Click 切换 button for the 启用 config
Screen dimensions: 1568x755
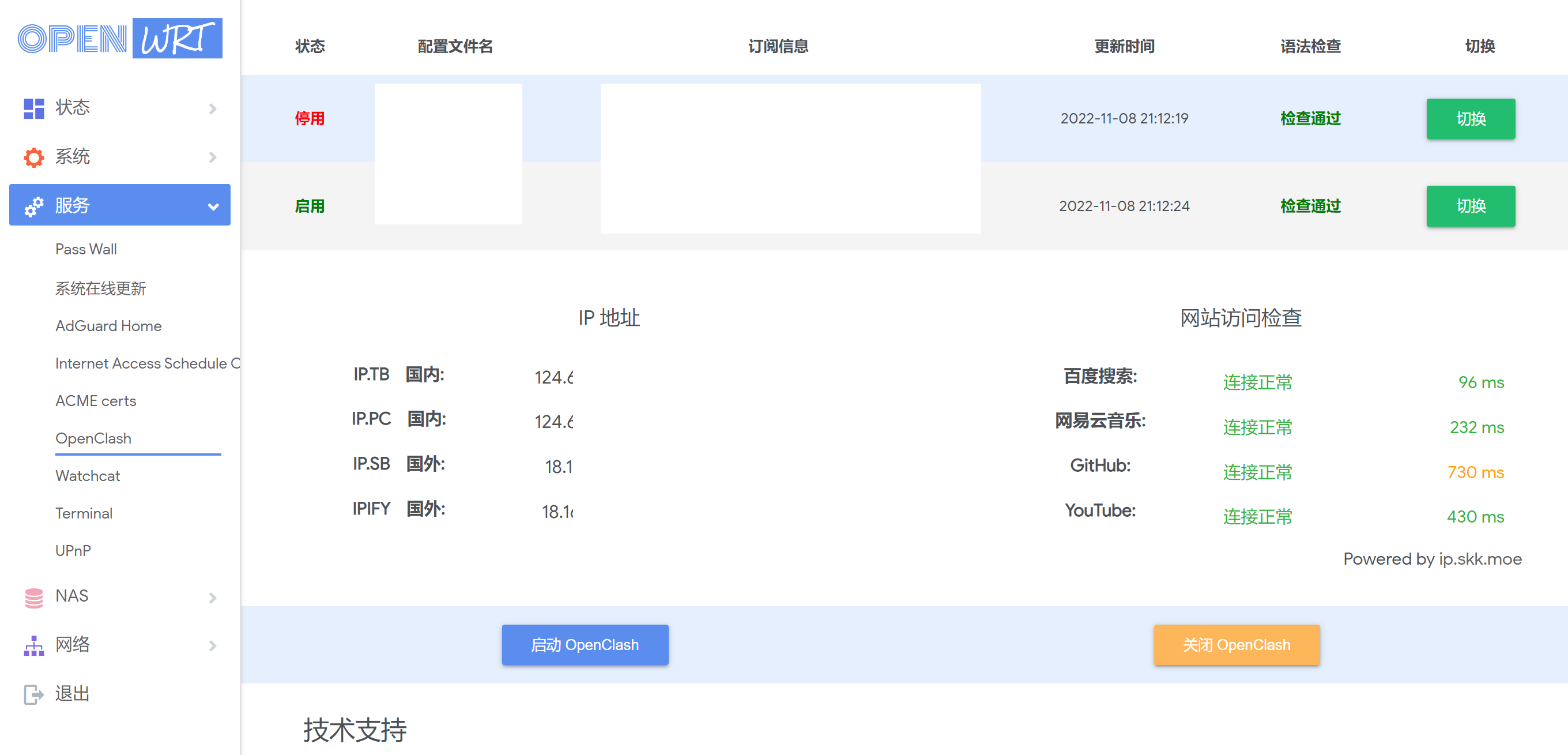(1471, 206)
